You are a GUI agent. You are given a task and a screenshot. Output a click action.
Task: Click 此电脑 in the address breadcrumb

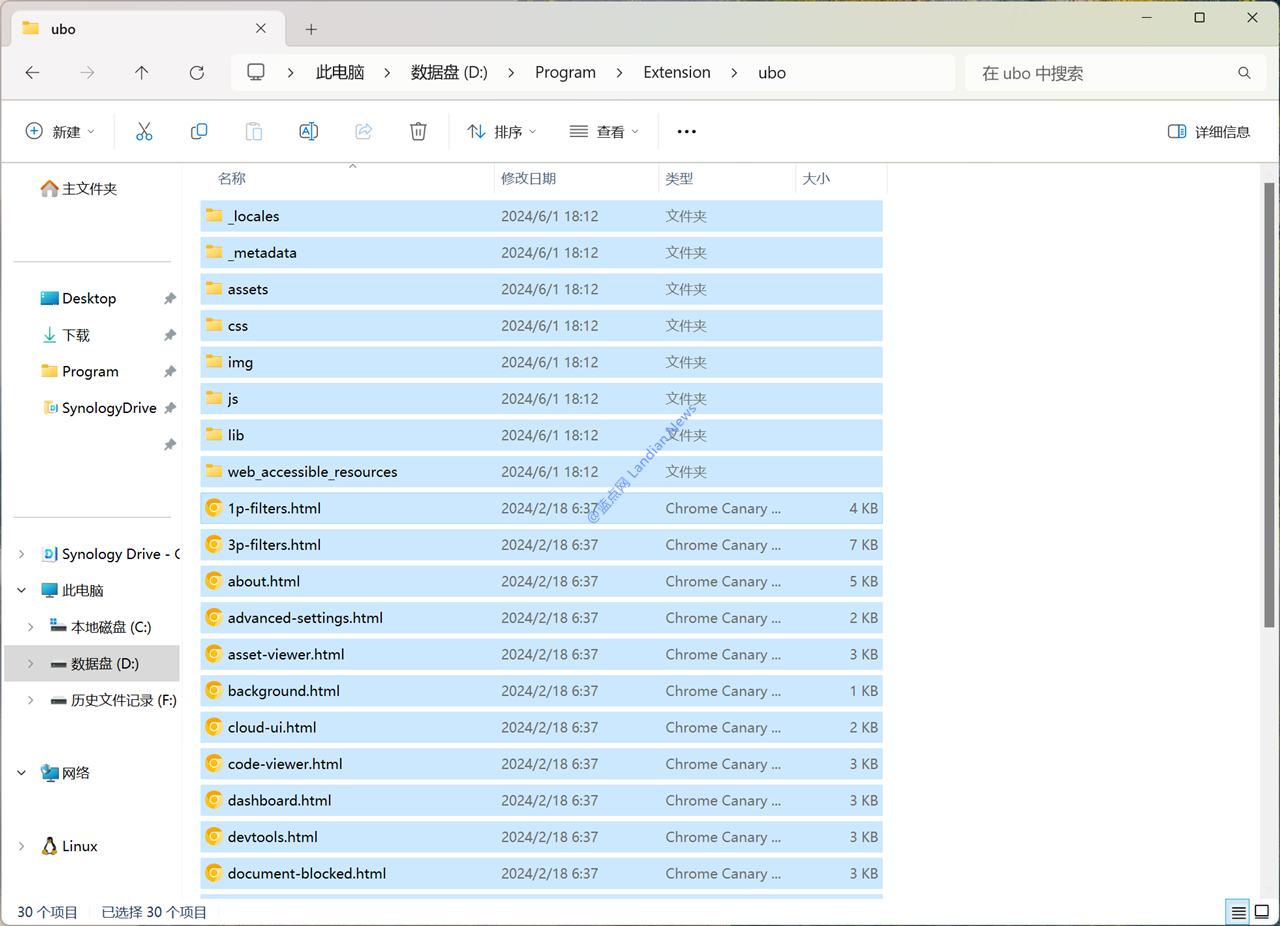click(x=340, y=73)
